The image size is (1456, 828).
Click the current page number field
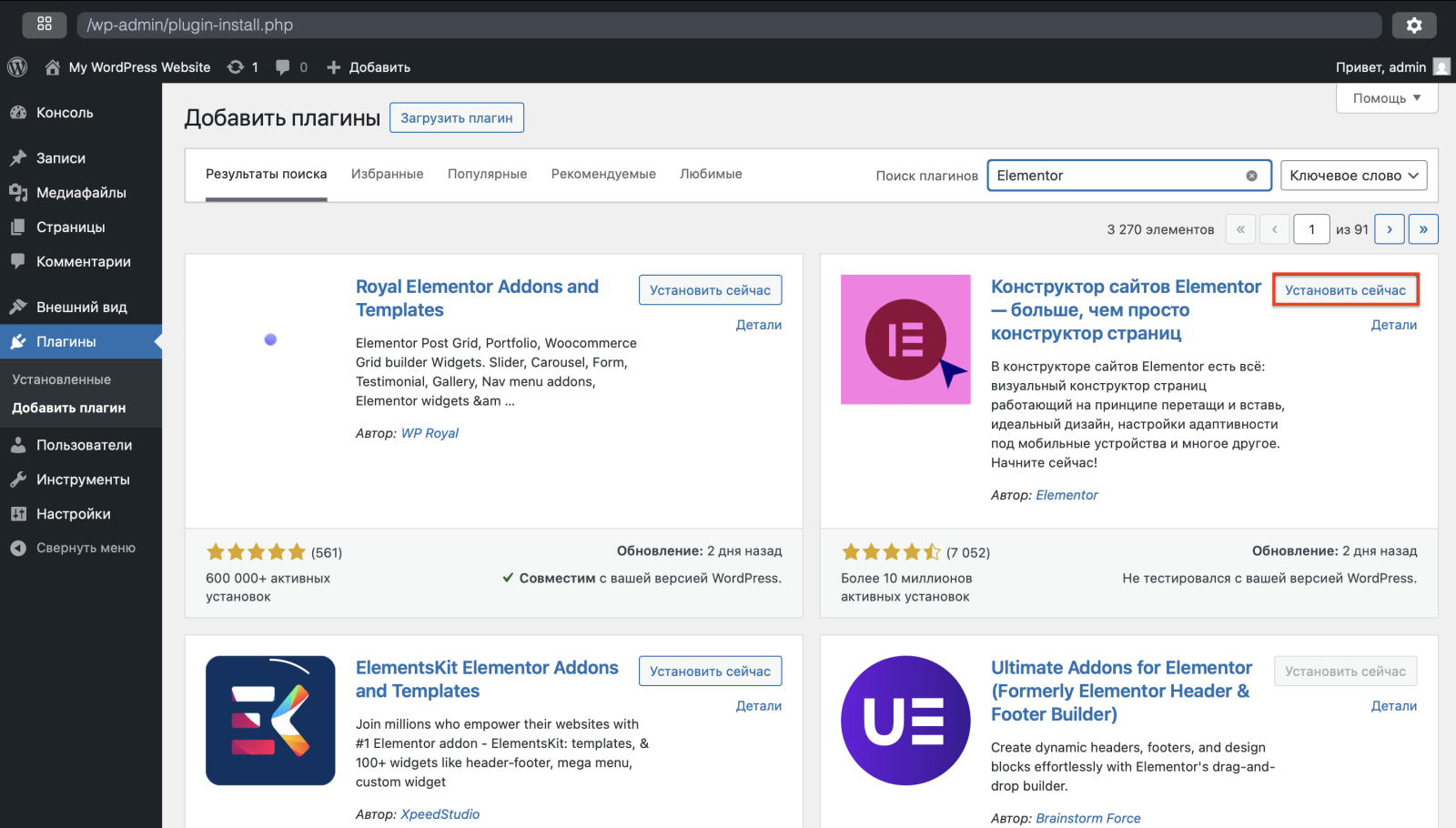coord(1311,229)
